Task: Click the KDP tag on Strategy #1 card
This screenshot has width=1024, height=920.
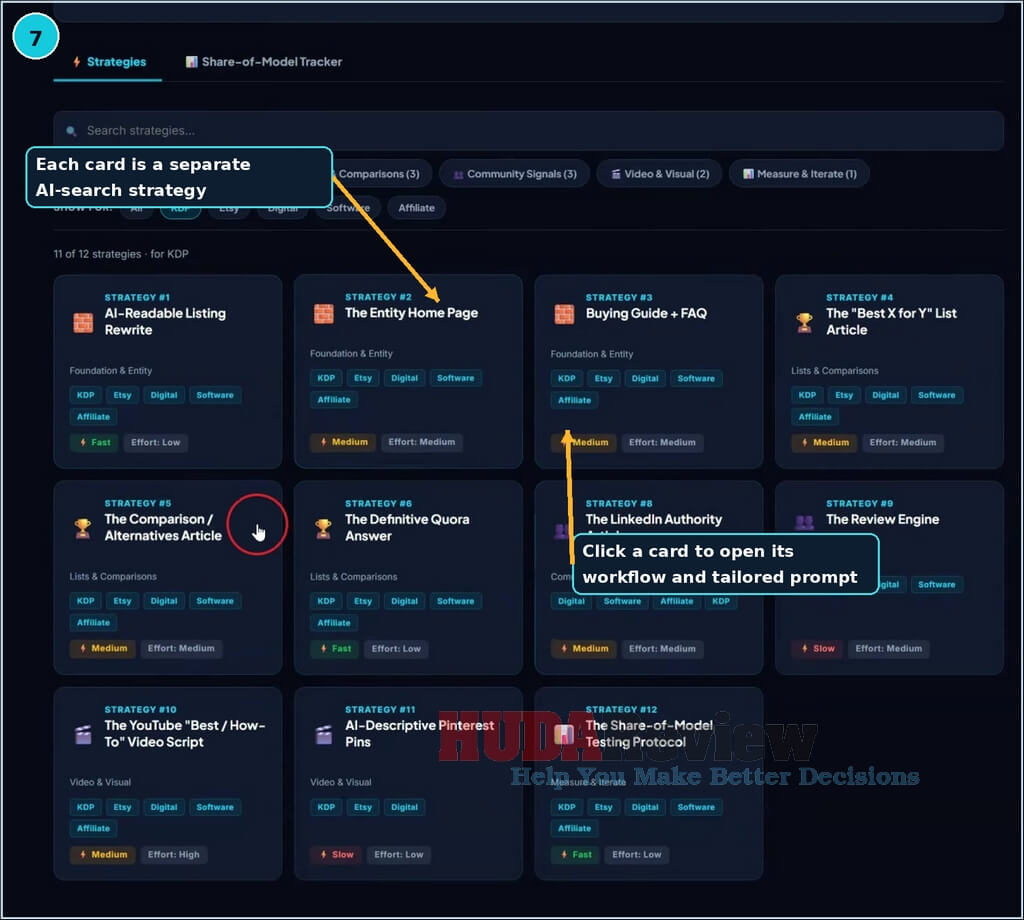Action: (x=86, y=396)
